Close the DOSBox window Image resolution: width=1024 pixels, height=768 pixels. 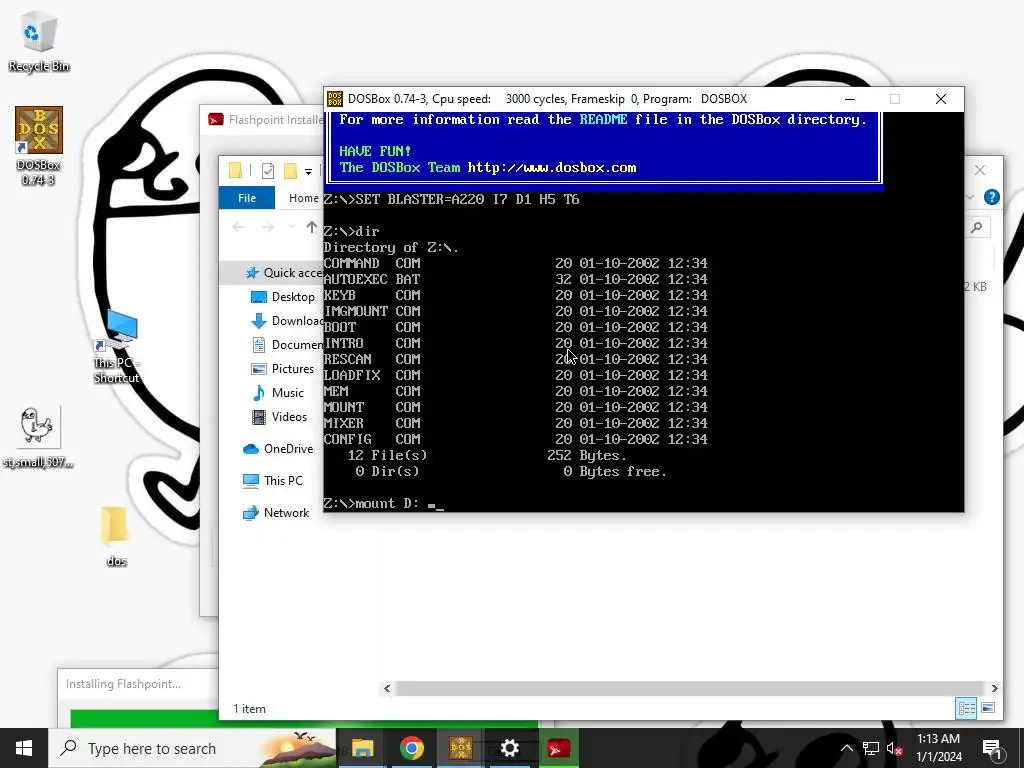pos(940,99)
